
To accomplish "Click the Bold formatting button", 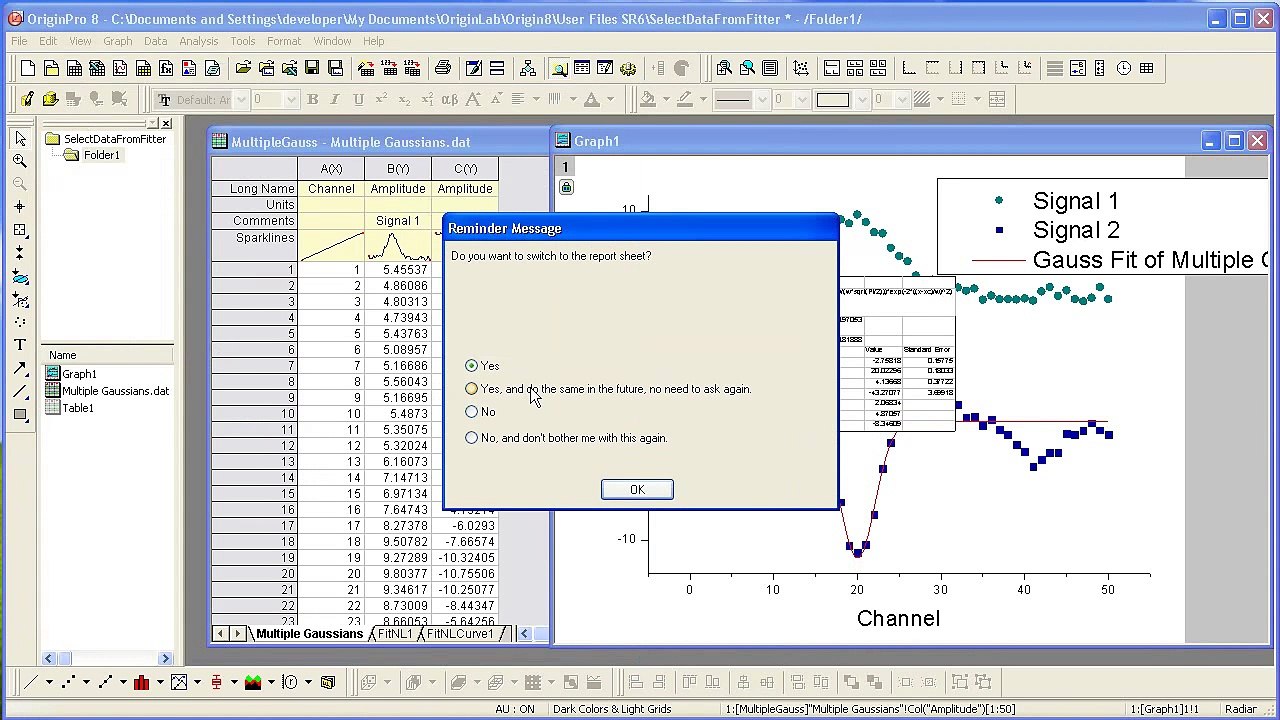I will 312,99.
